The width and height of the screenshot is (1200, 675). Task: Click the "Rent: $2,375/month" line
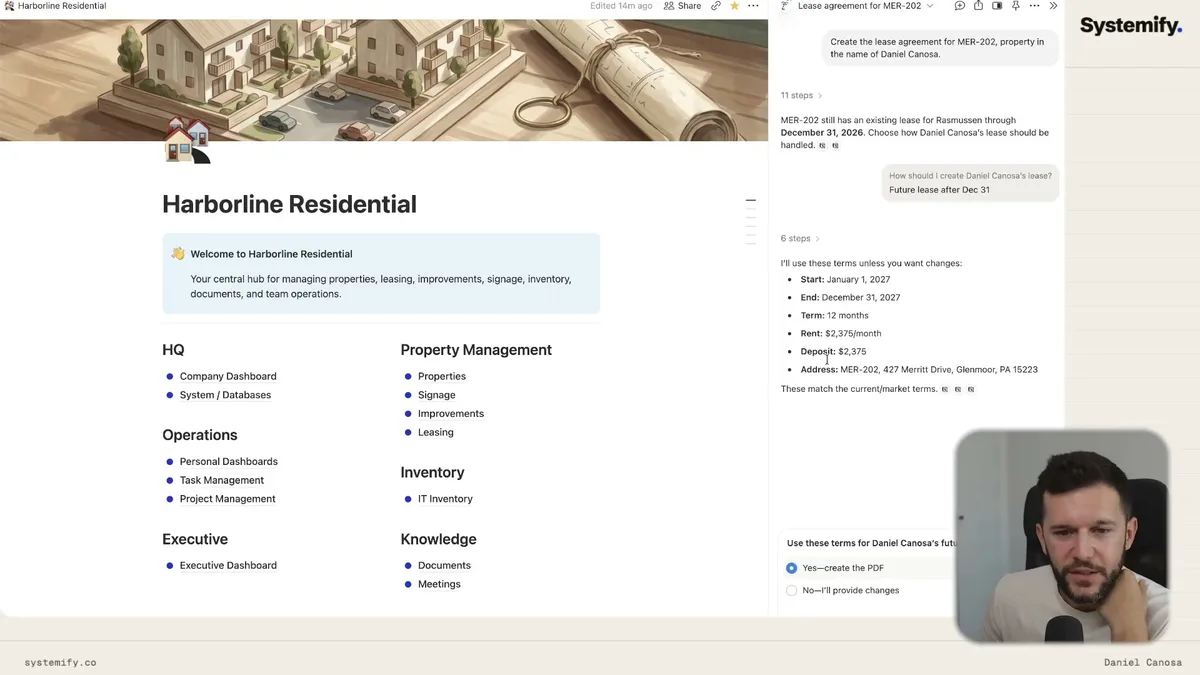tap(841, 334)
